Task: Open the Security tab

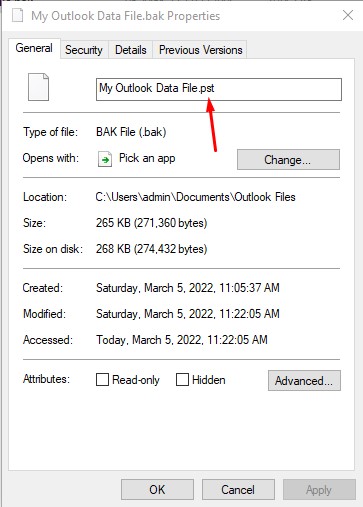Action: (84, 50)
